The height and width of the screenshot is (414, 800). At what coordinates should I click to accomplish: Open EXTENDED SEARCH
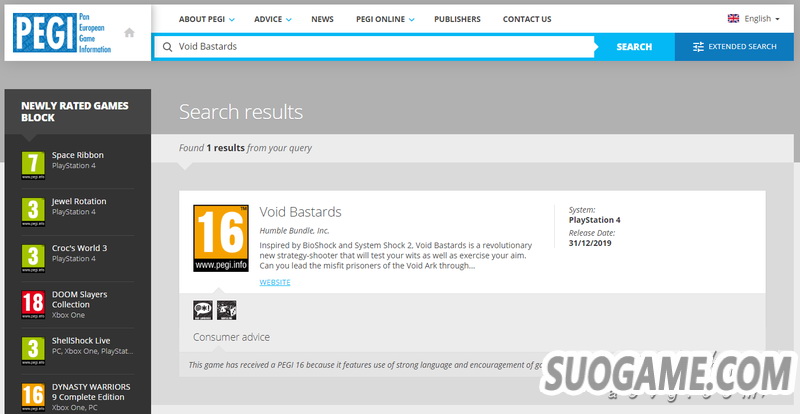(734, 47)
